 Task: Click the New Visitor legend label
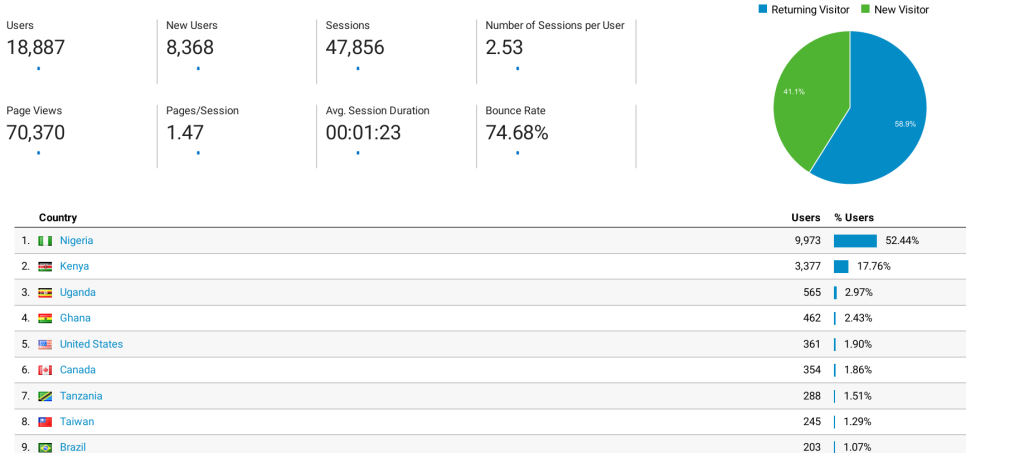coord(901,10)
